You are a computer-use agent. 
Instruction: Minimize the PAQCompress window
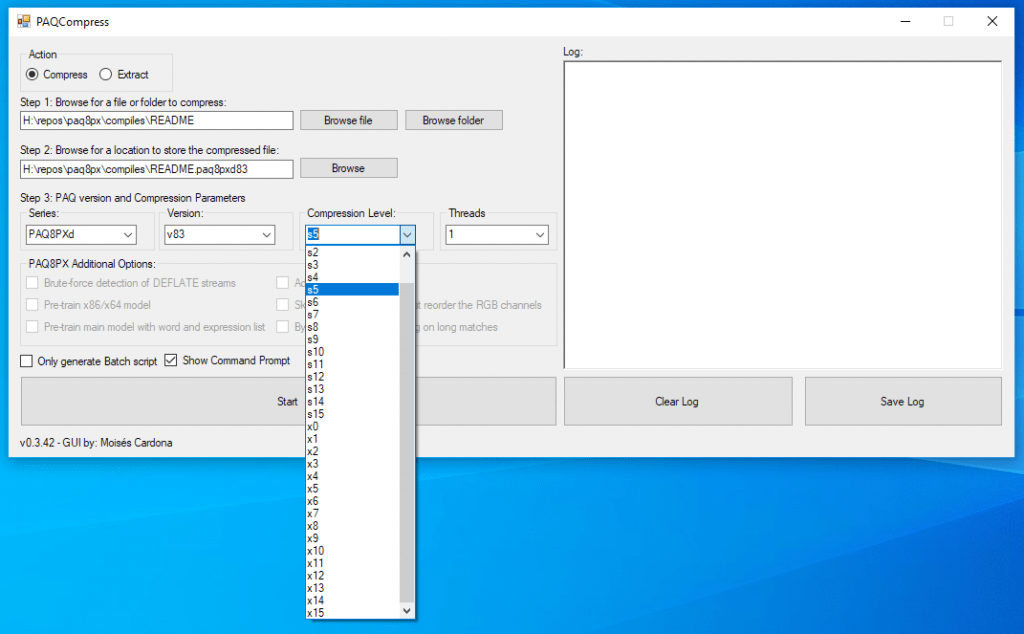[905, 22]
